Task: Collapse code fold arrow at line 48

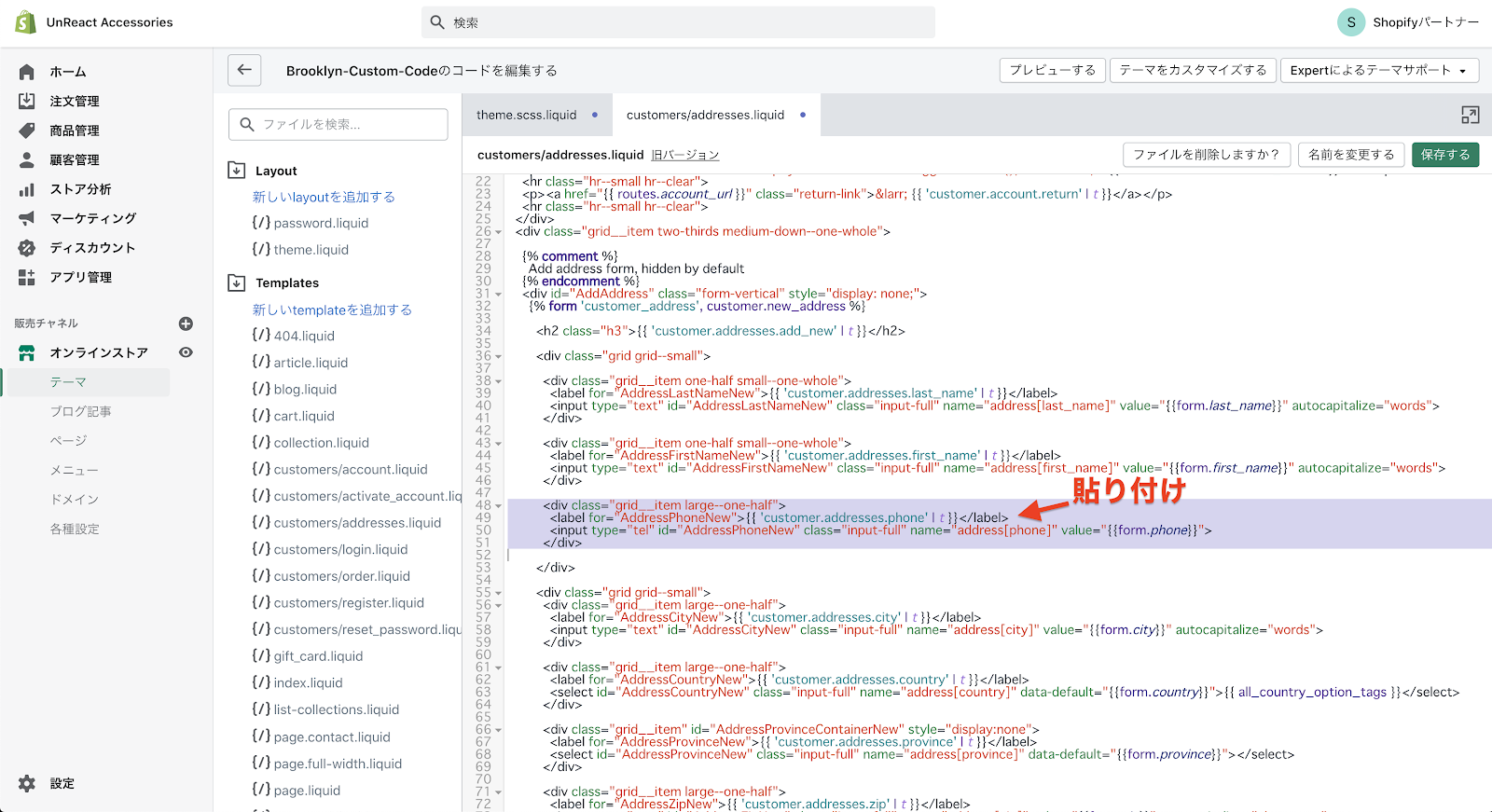Action: click(x=499, y=506)
